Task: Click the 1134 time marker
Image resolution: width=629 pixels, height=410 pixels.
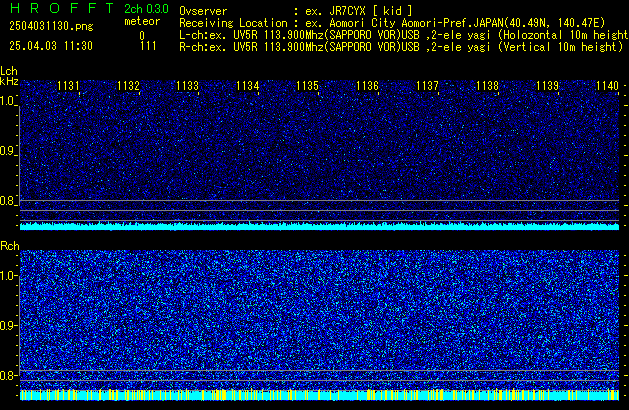Action: [248, 86]
